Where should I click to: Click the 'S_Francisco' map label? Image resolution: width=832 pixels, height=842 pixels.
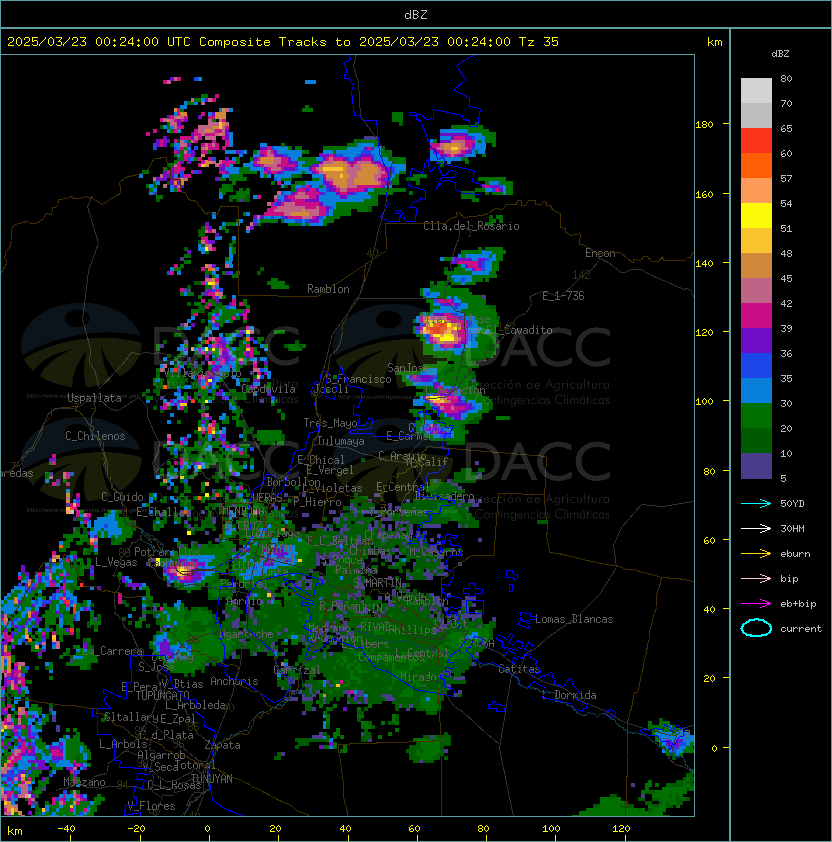point(358,379)
